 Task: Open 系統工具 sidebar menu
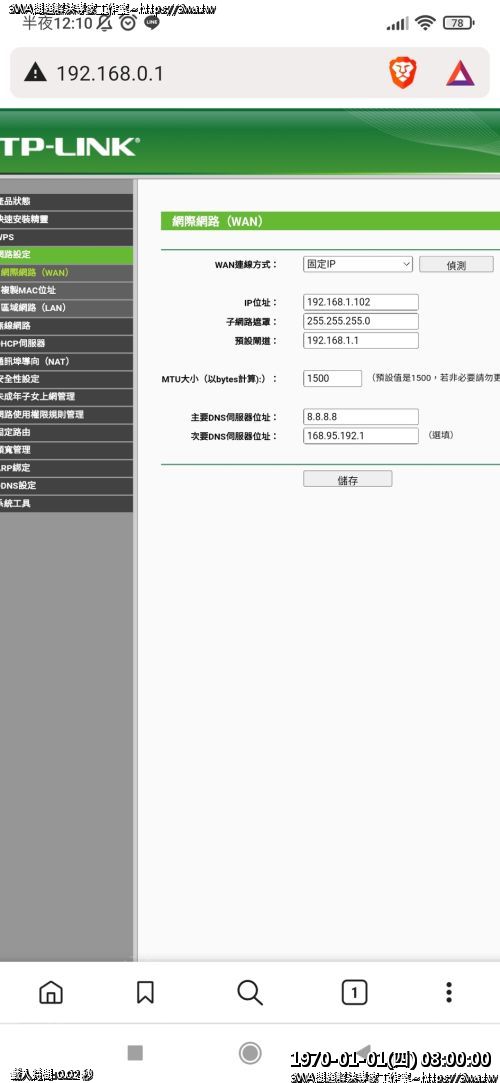66,503
